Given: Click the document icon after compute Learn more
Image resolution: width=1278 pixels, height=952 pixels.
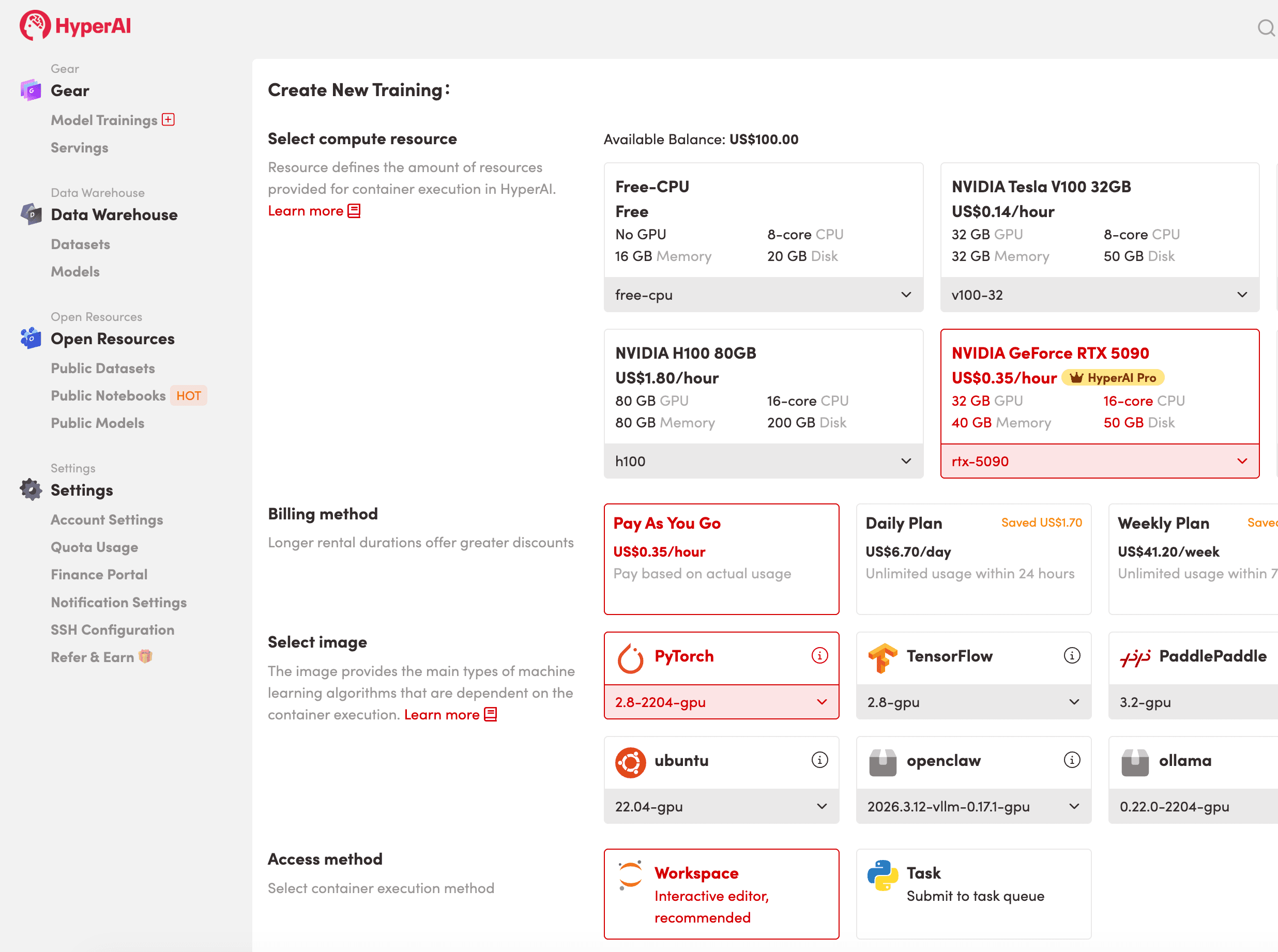Looking at the screenshot, I should click(x=354, y=211).
